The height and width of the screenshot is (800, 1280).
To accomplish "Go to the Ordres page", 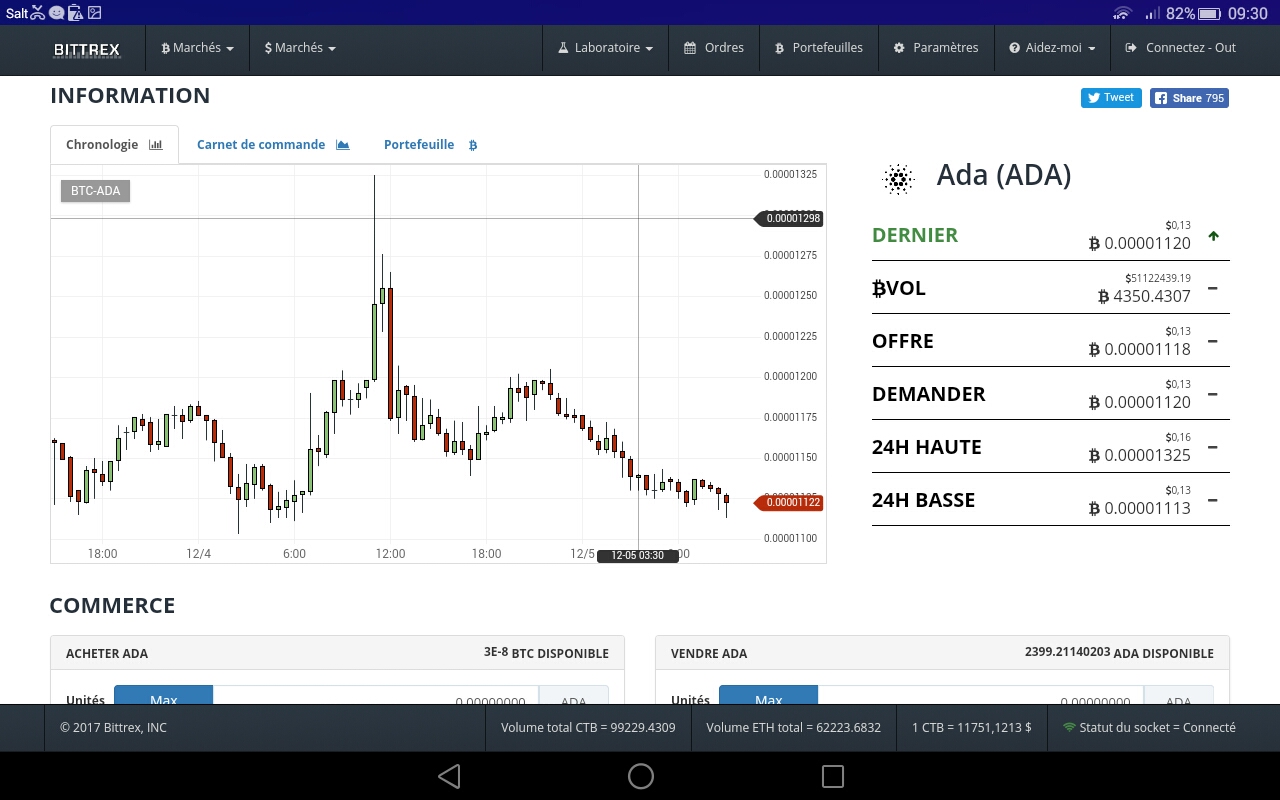I will (714, 48).
